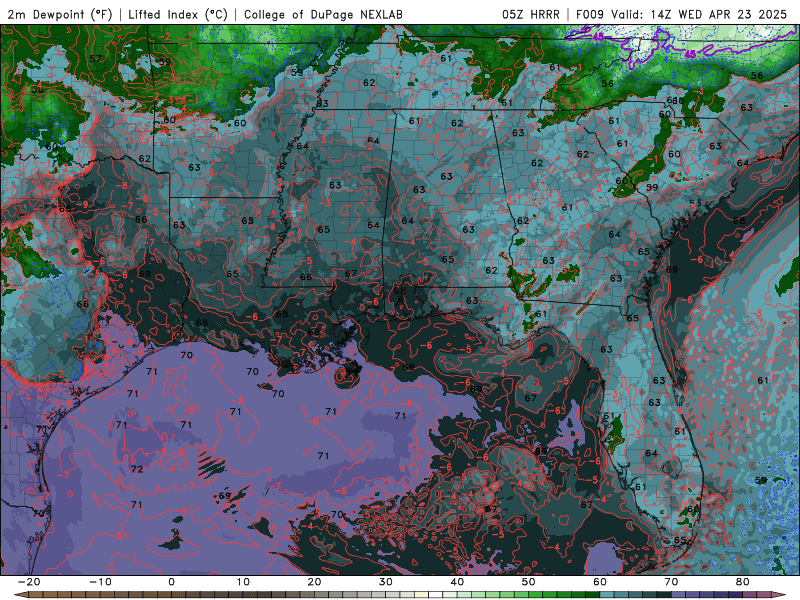Click the '60' color scale label

point(600,582)
